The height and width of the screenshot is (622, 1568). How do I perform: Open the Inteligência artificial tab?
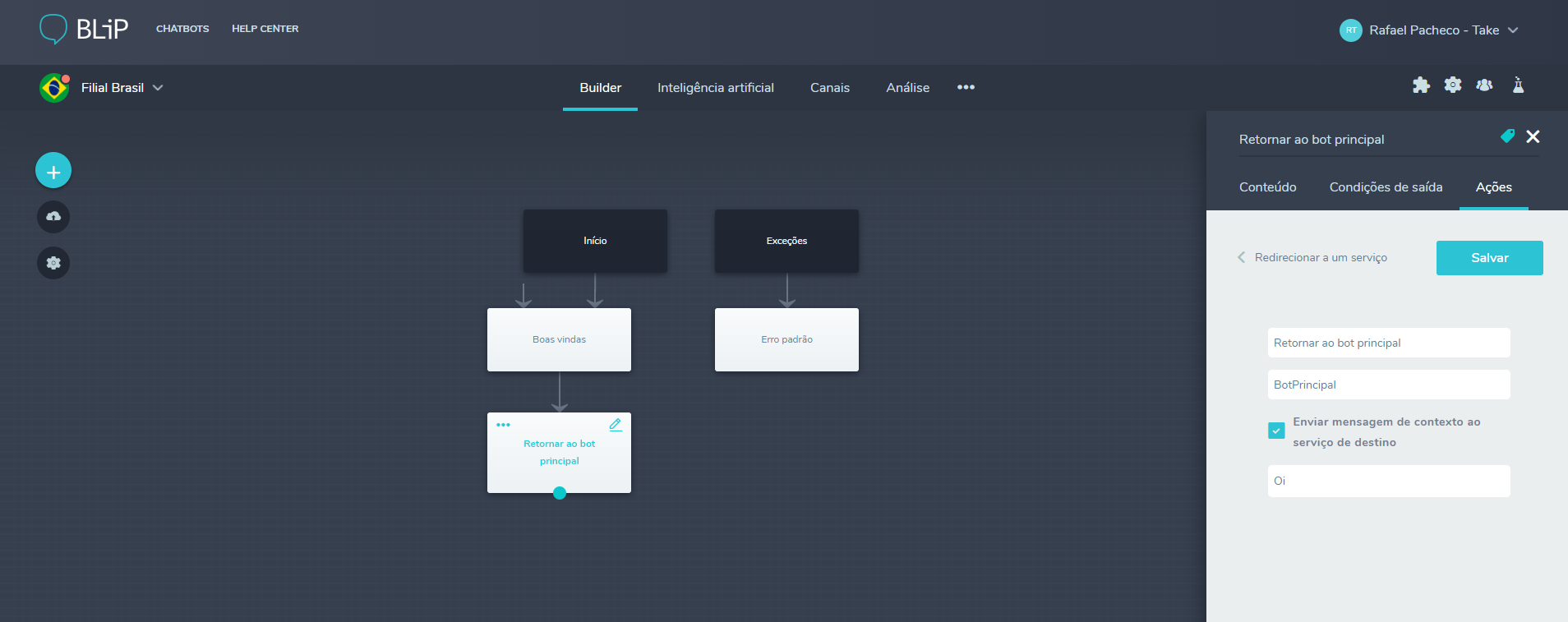coord(715,88)
